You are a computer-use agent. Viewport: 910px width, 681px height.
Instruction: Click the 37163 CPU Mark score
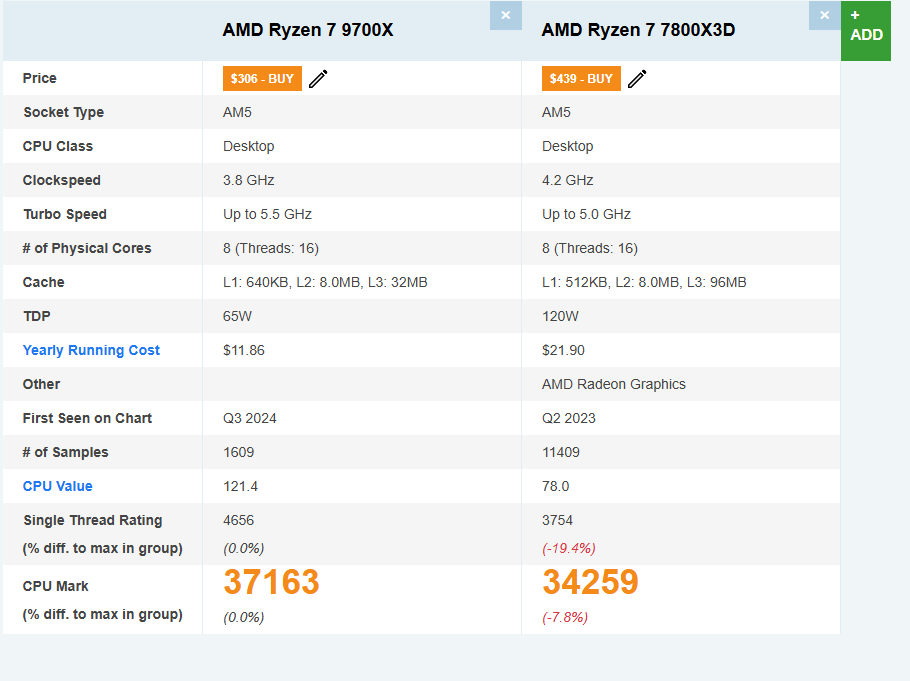tap(271, 582)
